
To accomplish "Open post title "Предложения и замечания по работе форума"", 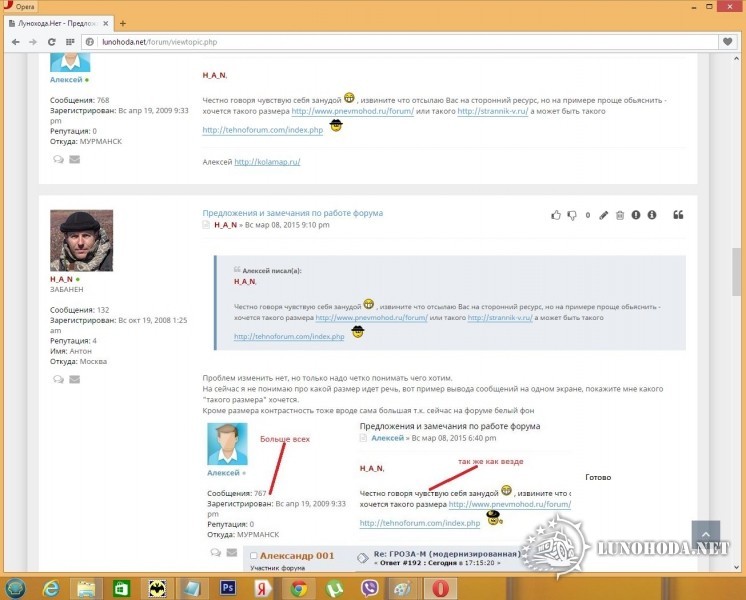I will point(292,213).
